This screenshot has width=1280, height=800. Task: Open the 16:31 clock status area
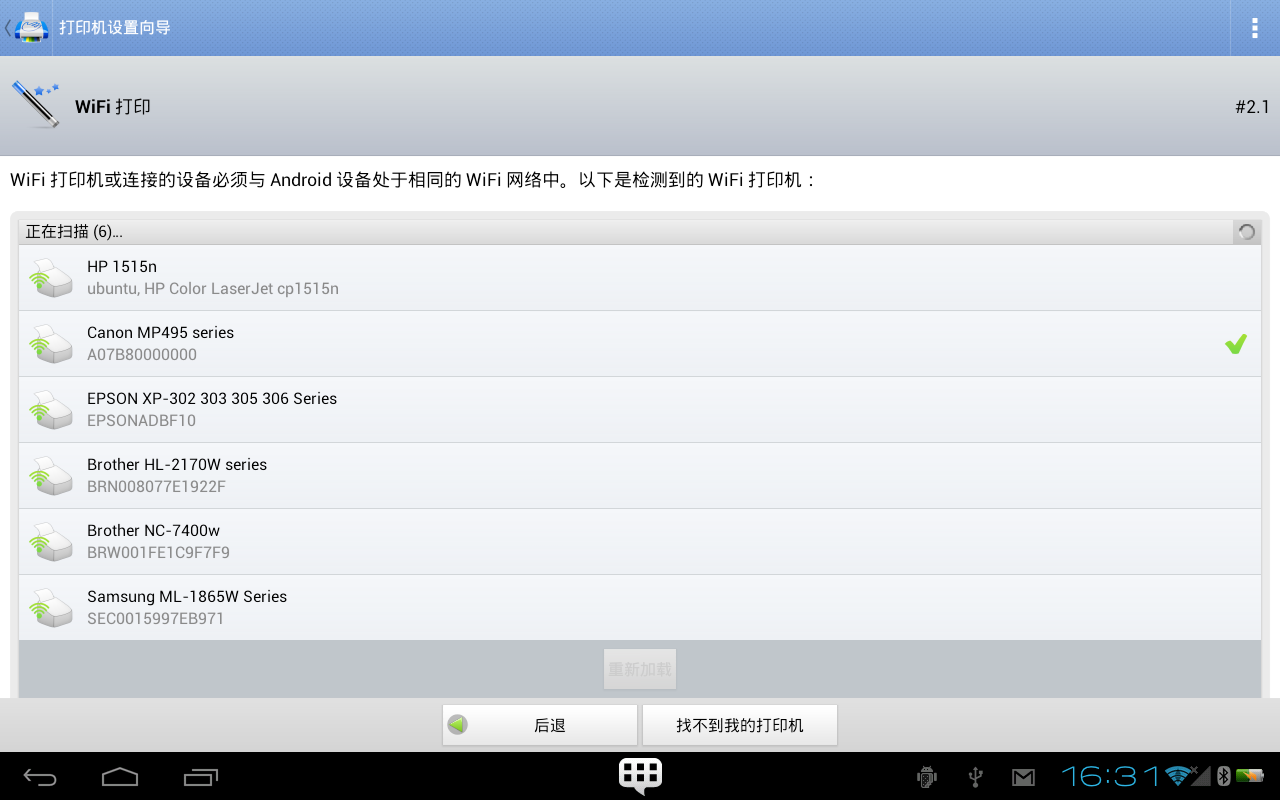coord(1111,776)
